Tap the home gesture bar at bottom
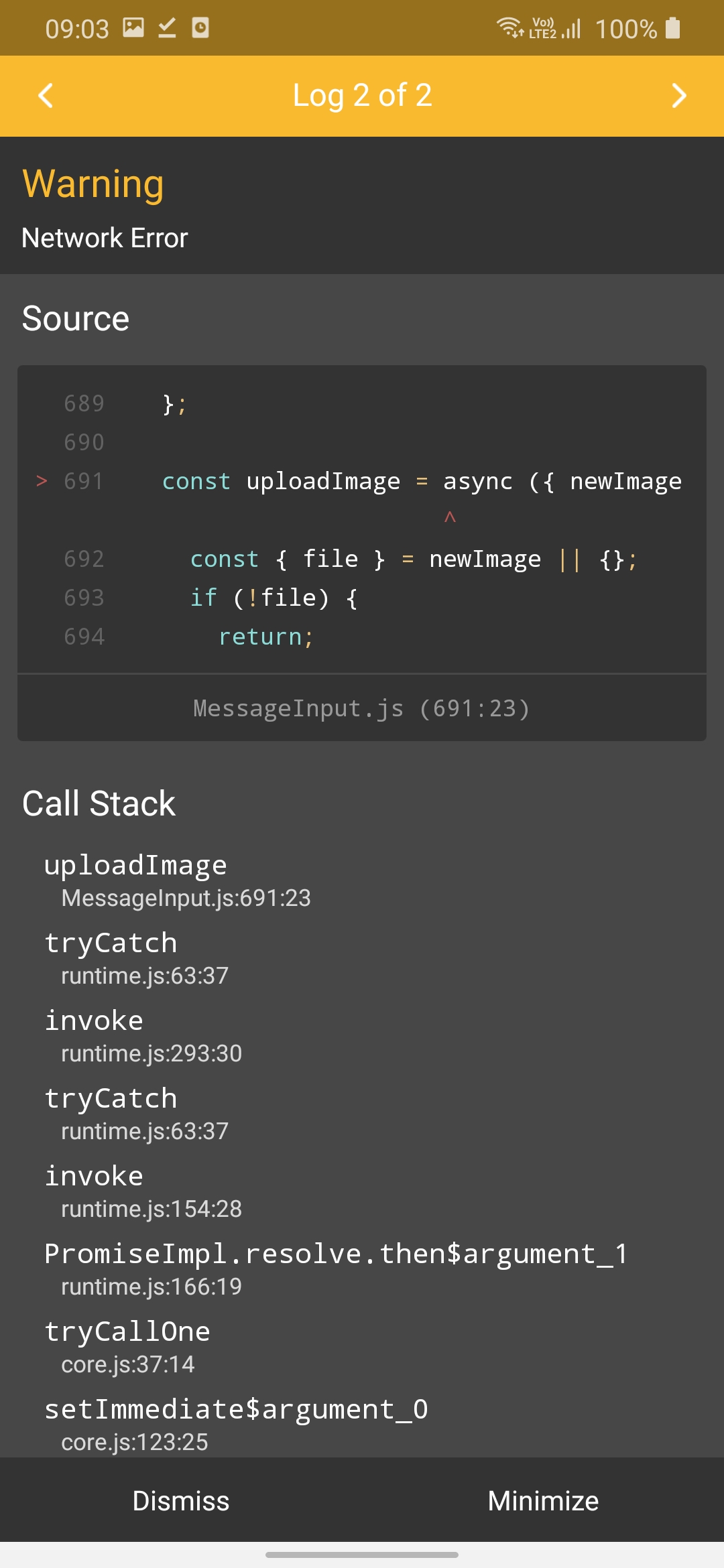724x1568 pixels. [362, 1555]
